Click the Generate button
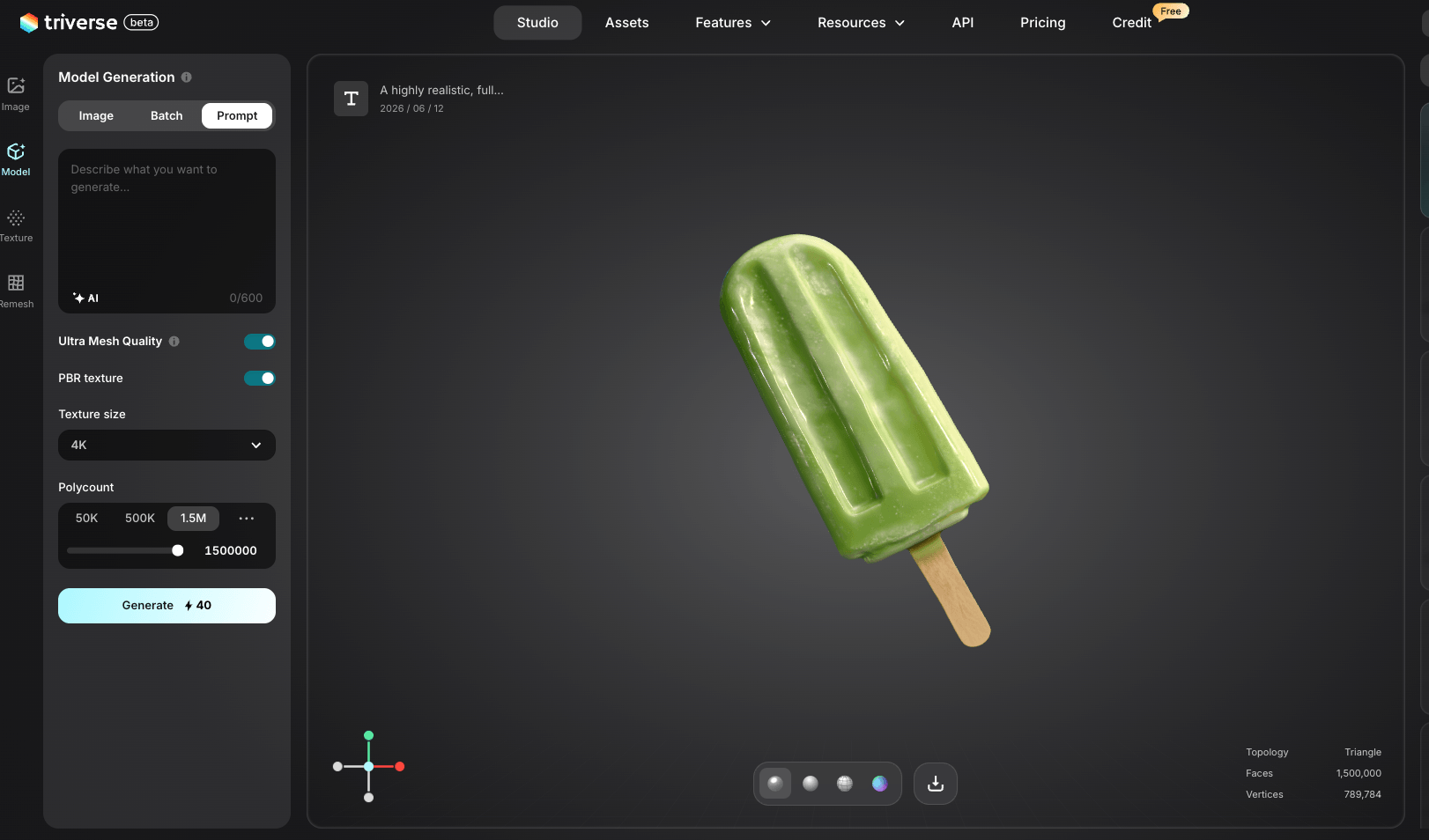Screen dimensions: 1429x840 pos(167,606)
